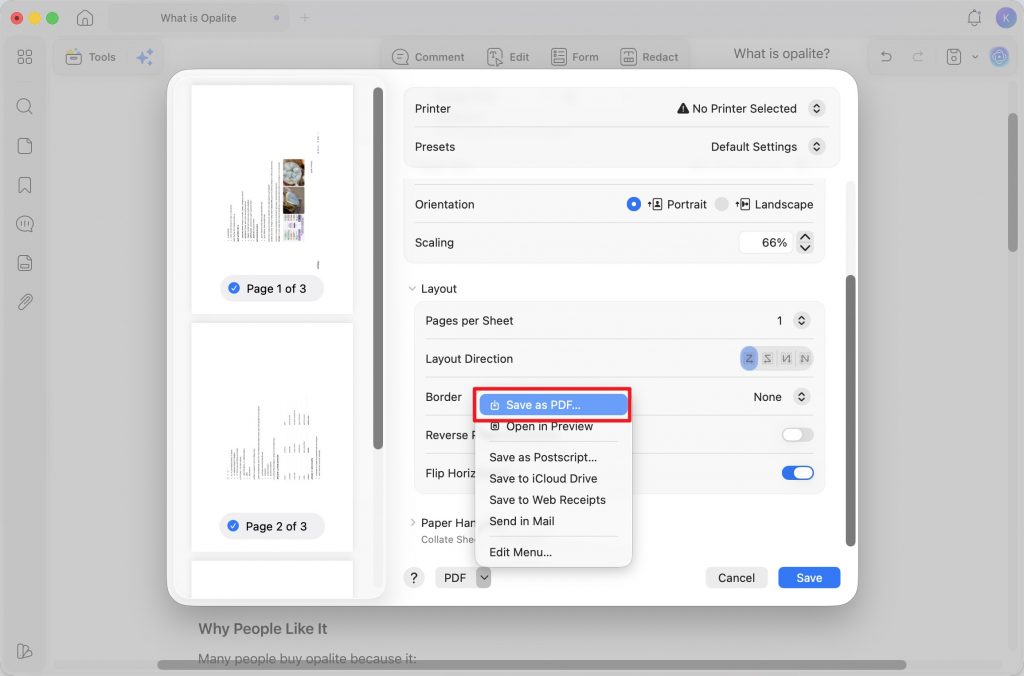Choose Save as PDF… from menu
1024x676 pixels.
[x=553, y=405]
